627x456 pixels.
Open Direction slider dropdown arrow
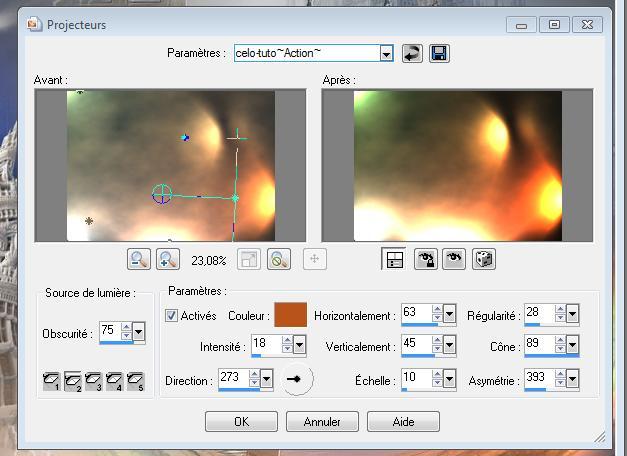point(266,378)
